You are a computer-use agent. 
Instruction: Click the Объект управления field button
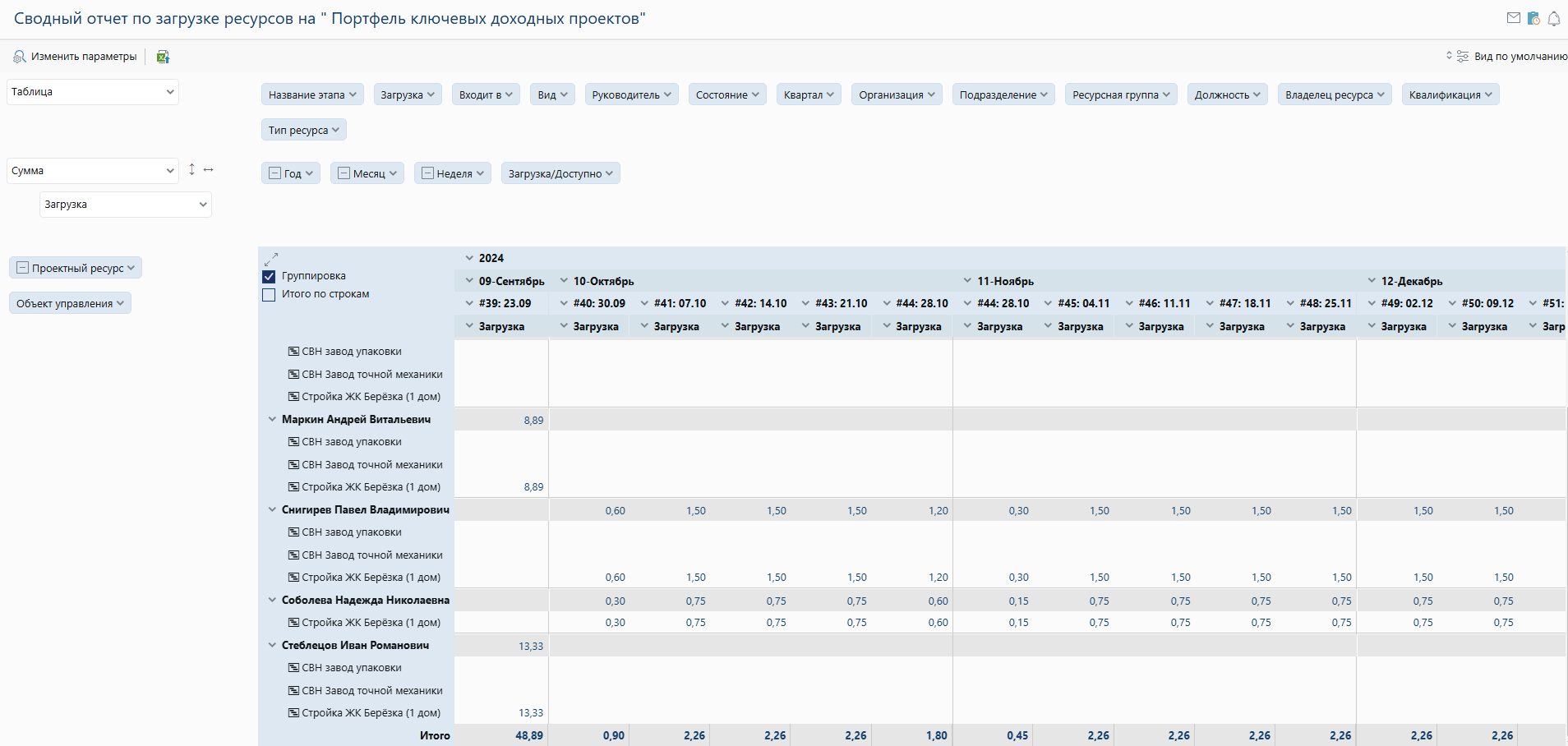tap(70, 304)
